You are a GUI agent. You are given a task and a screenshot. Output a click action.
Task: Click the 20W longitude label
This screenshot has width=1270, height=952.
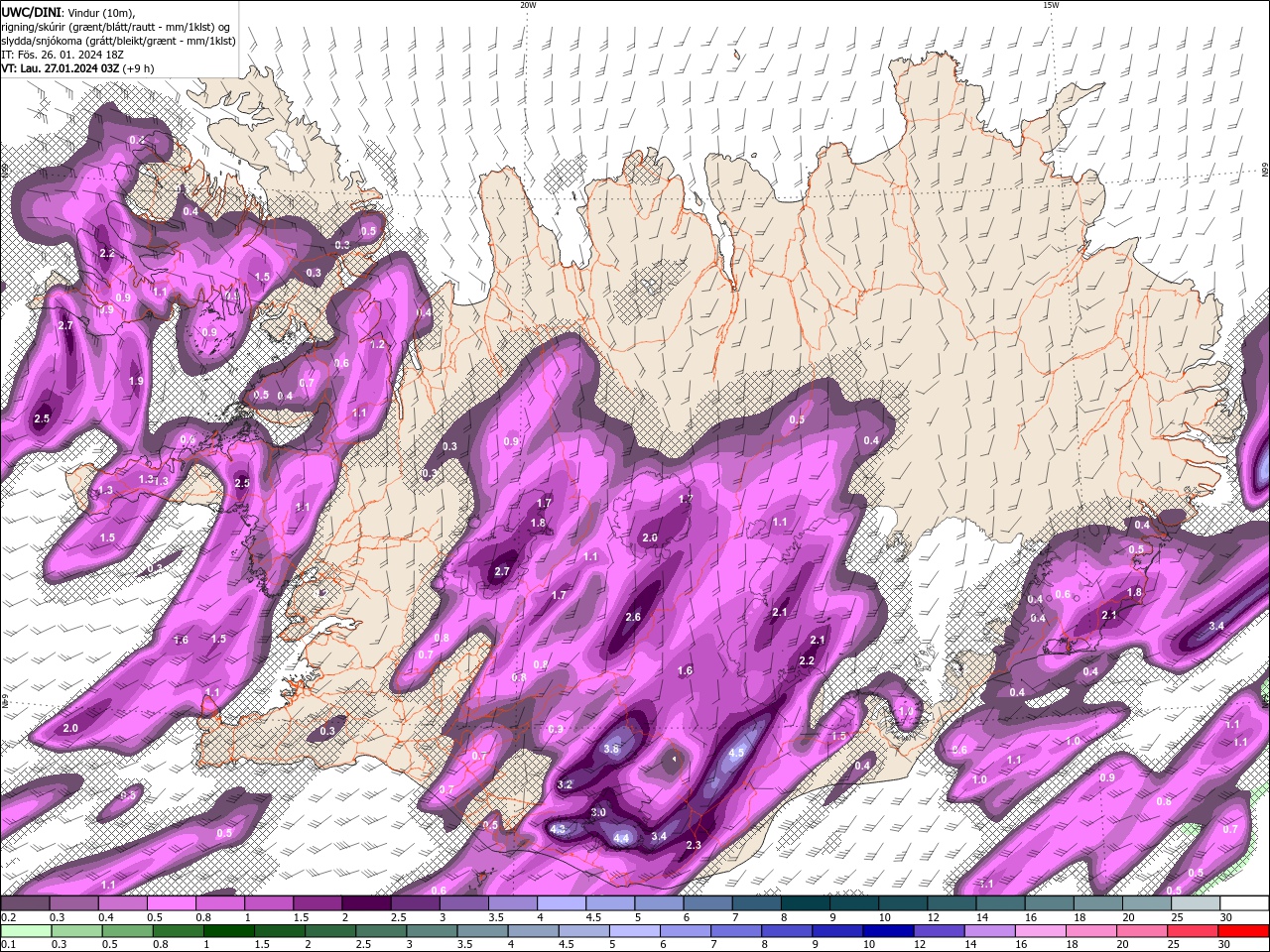coord(528,5)
